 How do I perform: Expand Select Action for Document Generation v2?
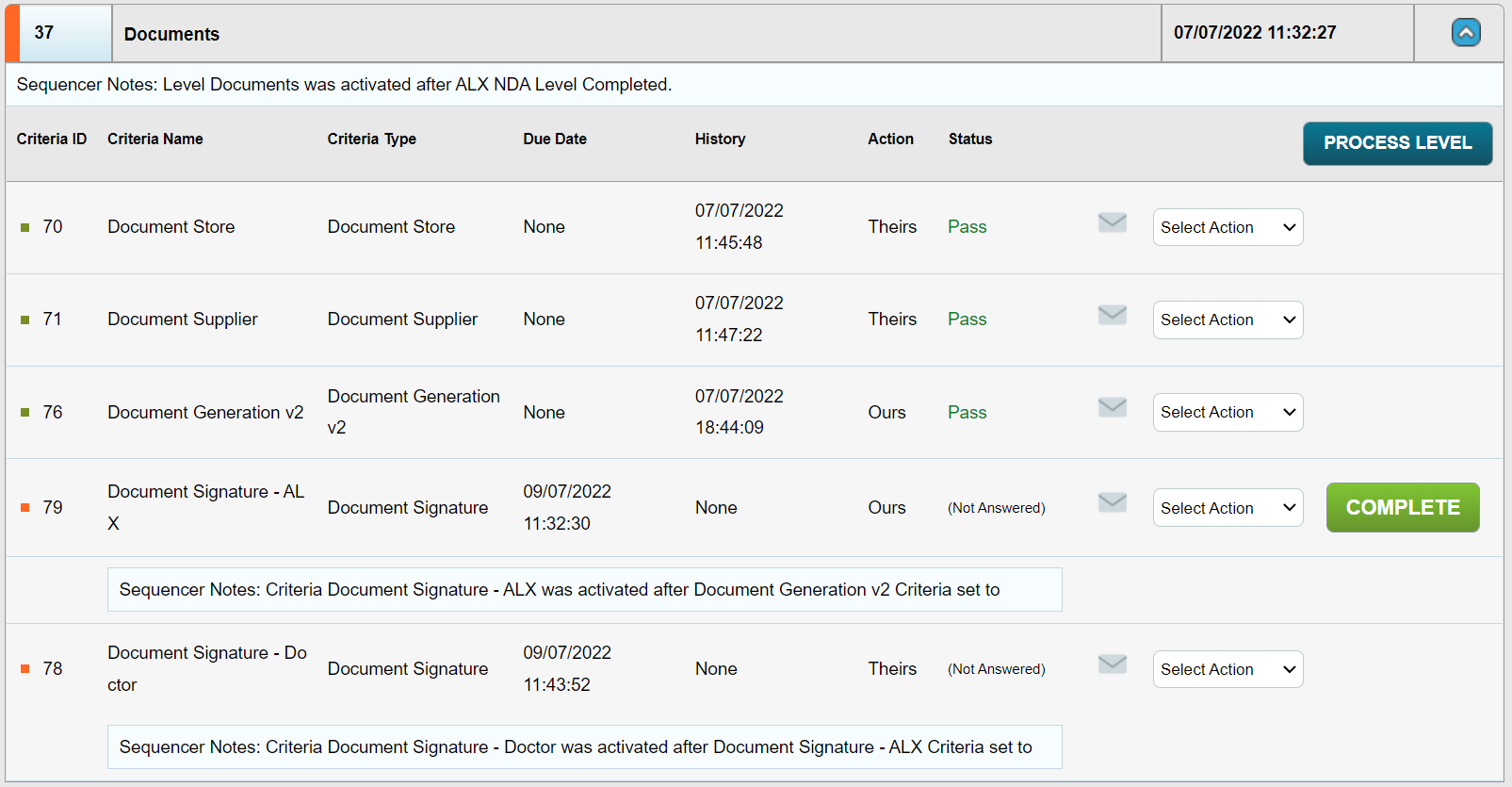tap(1227, 412)
